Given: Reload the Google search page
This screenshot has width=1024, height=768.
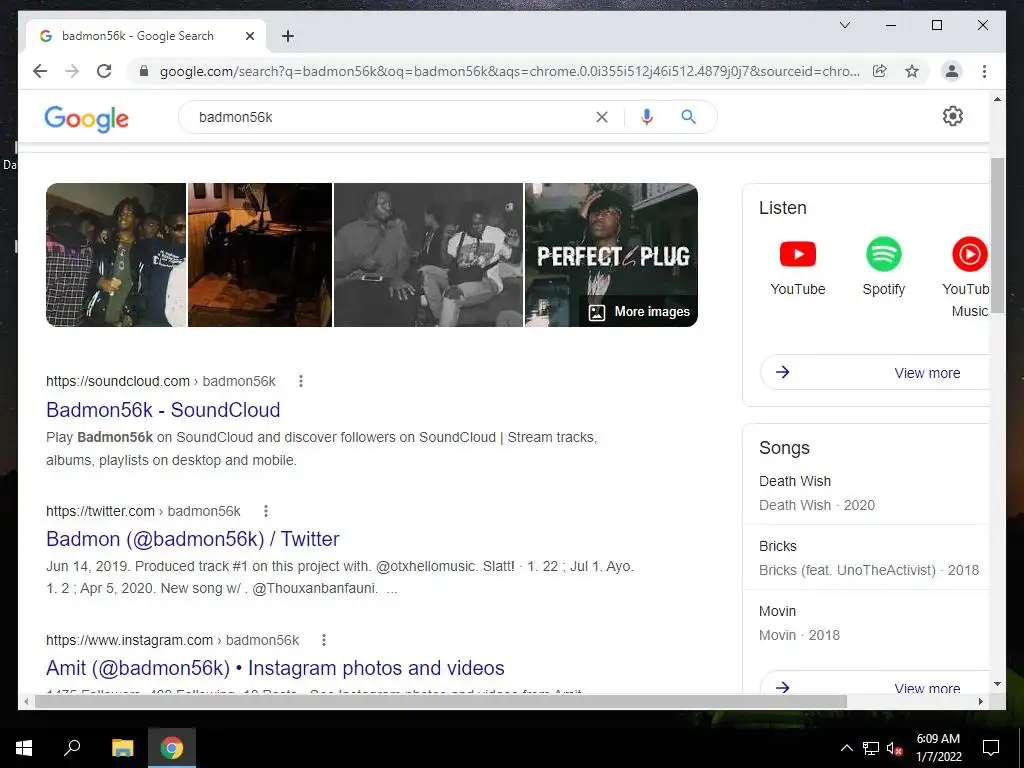Looking at the screenshot, I should tap(104, 71).
